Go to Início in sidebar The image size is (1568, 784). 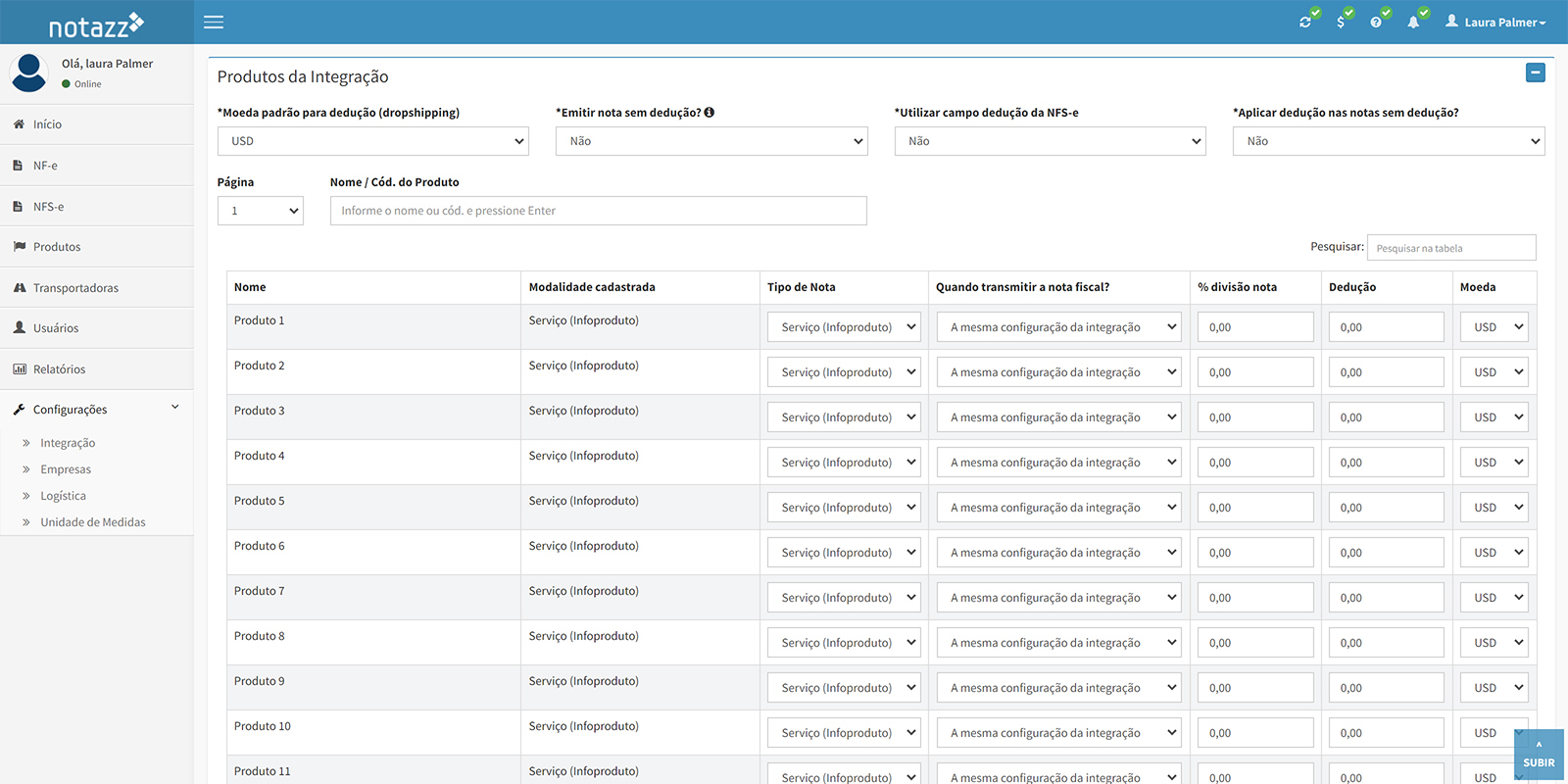point(96,124)
